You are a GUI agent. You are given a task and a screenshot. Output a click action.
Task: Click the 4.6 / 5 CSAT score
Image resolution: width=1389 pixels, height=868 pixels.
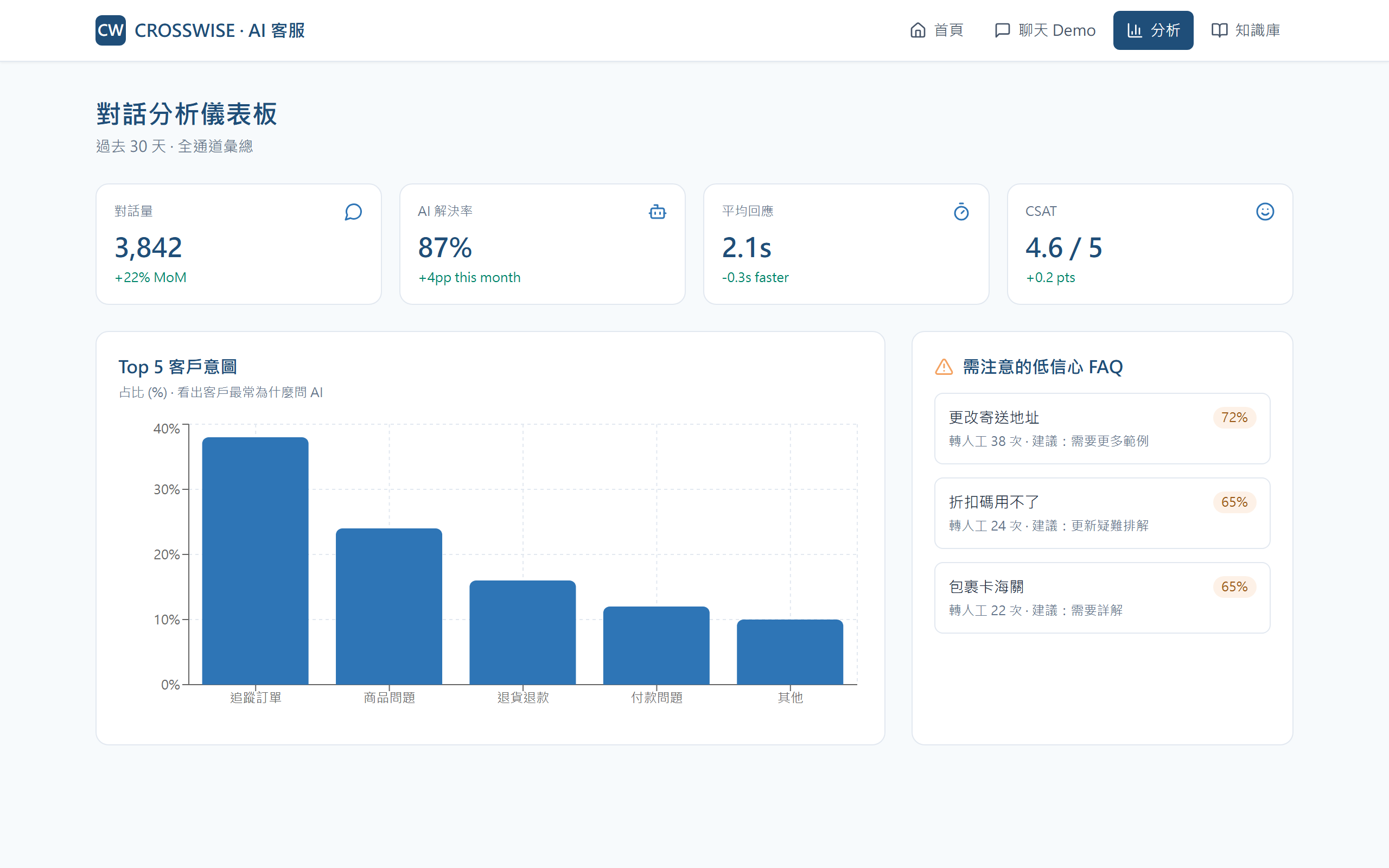point(1063,247)
